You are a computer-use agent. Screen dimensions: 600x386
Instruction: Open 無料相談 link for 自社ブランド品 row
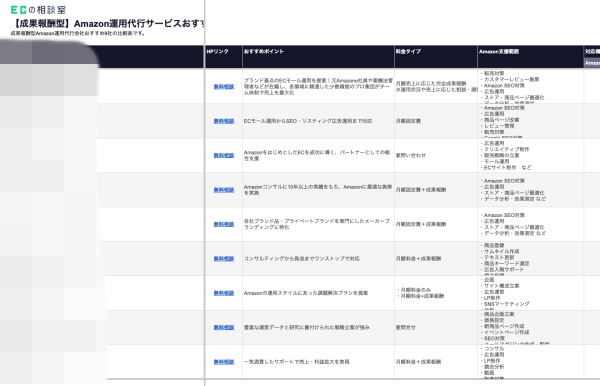[224, 224]
